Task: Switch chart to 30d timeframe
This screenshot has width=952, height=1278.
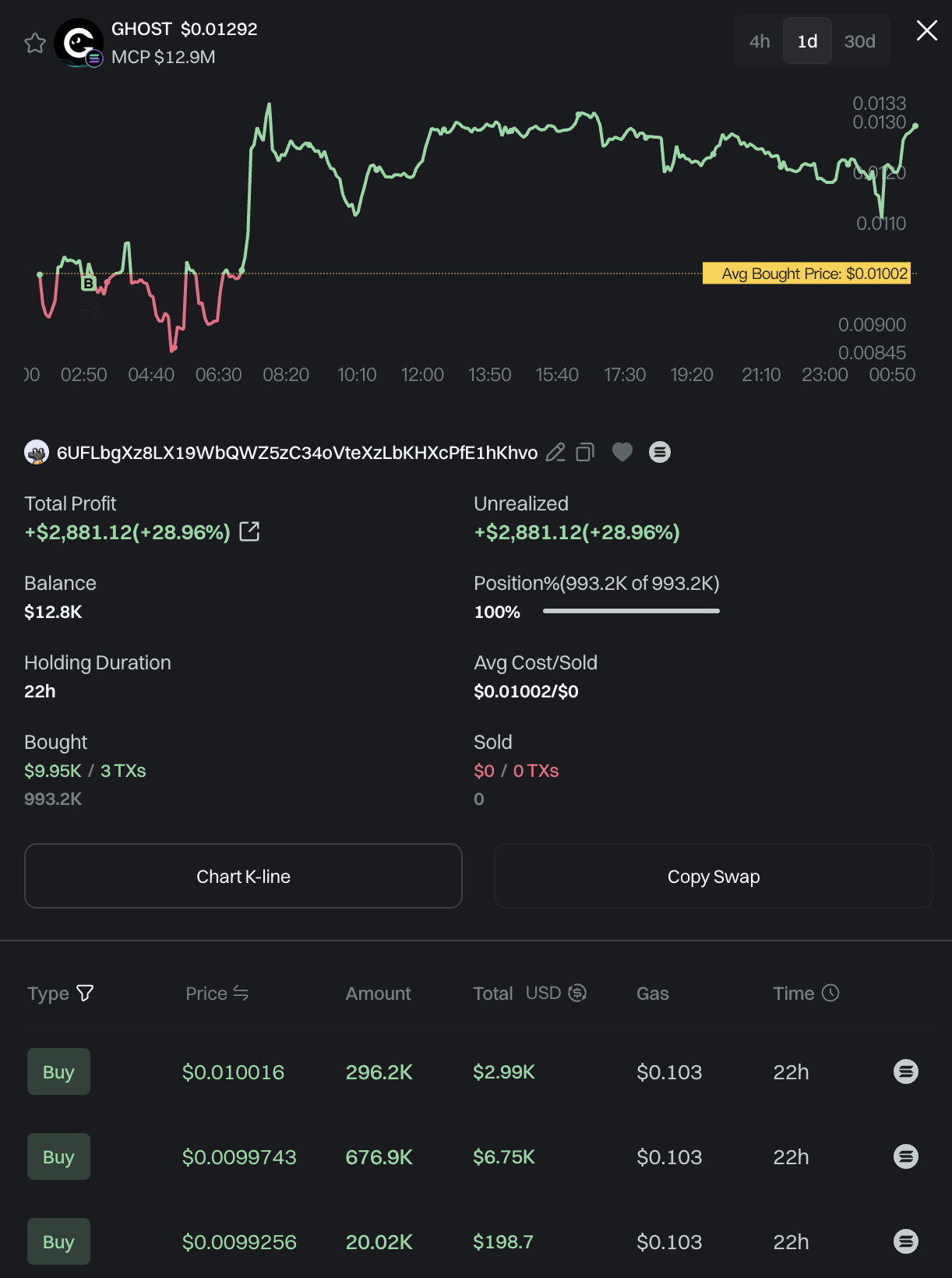Action: click(859, 41)
